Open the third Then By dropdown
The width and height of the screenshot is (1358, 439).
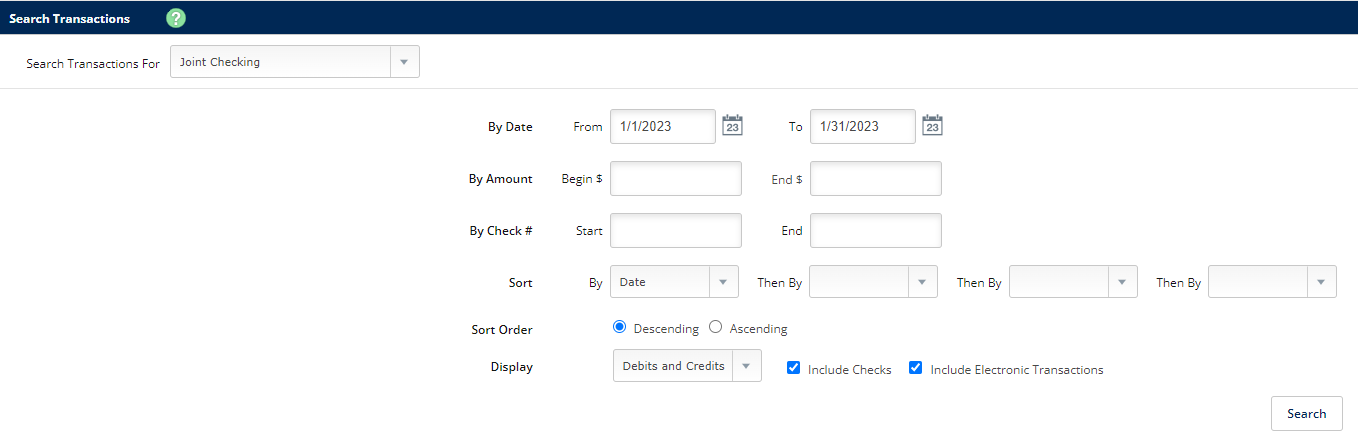pos(1272,282)
